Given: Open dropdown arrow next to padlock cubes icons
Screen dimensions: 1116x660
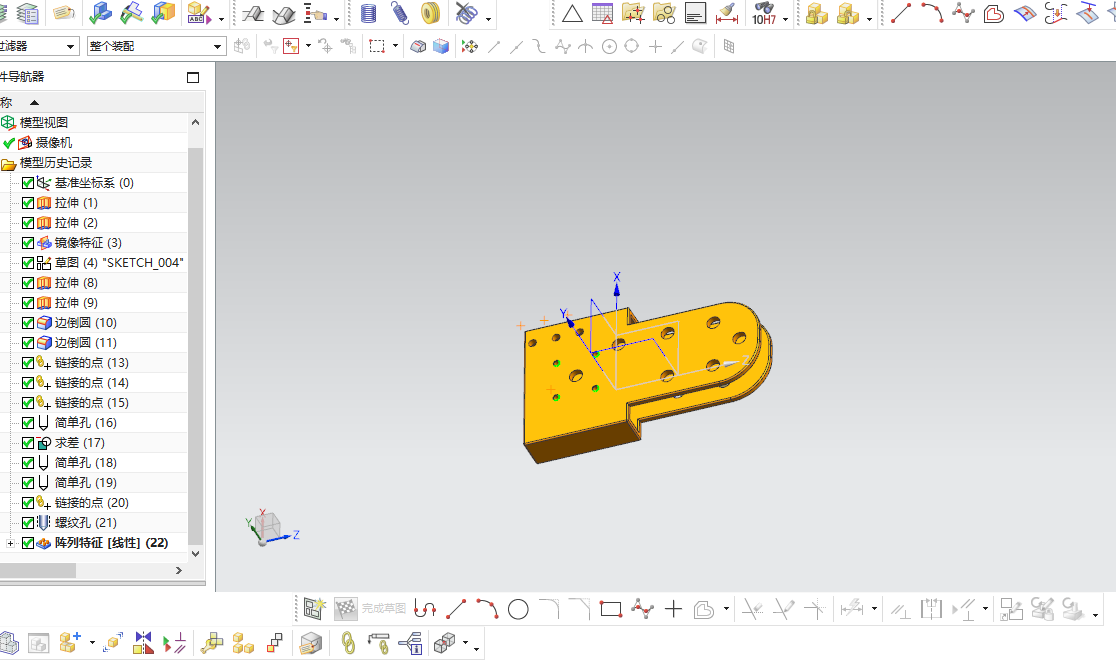Looking at the screenshot, I should click(x=870, y=19).
